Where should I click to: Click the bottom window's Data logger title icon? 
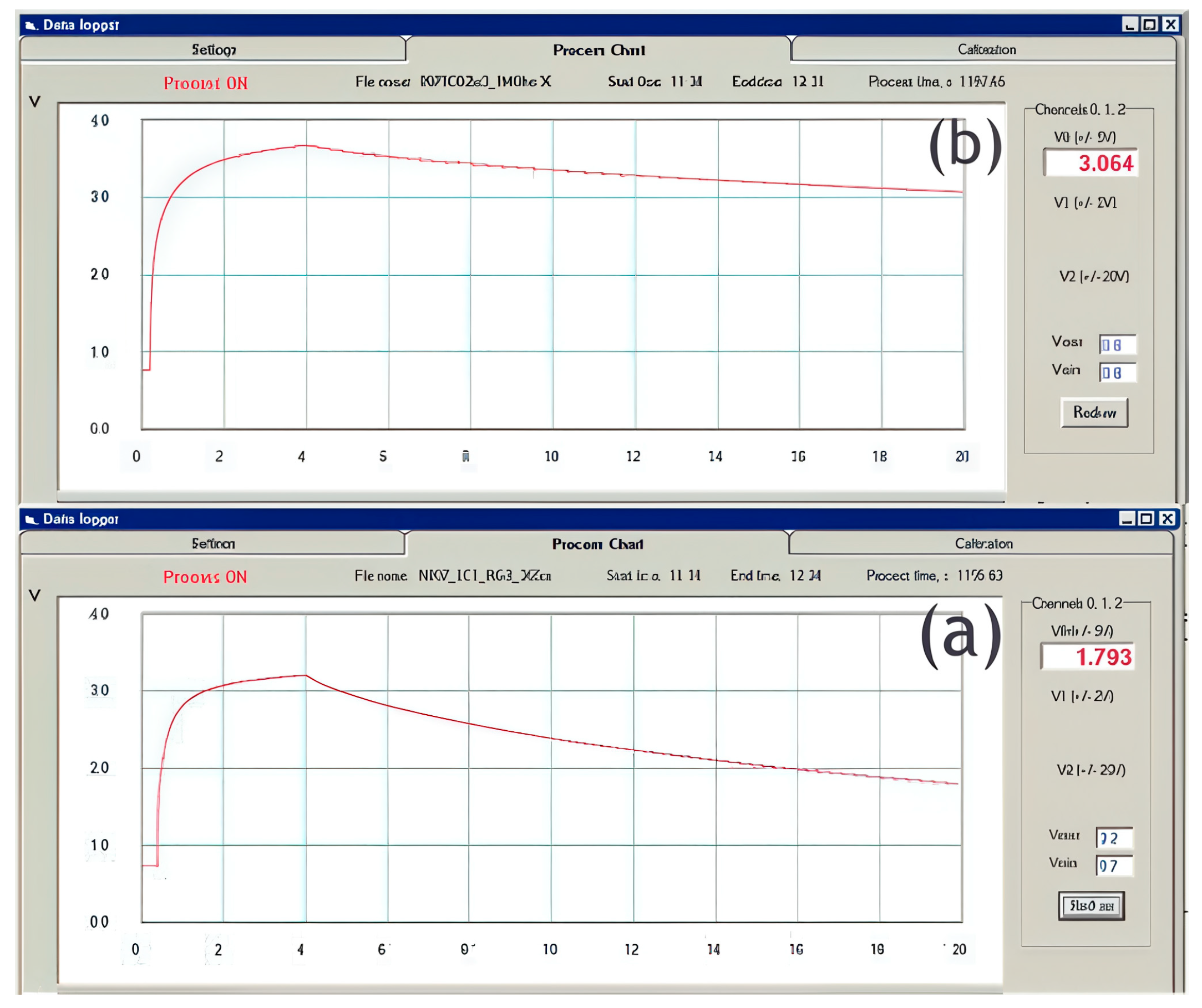click(31, 520)
